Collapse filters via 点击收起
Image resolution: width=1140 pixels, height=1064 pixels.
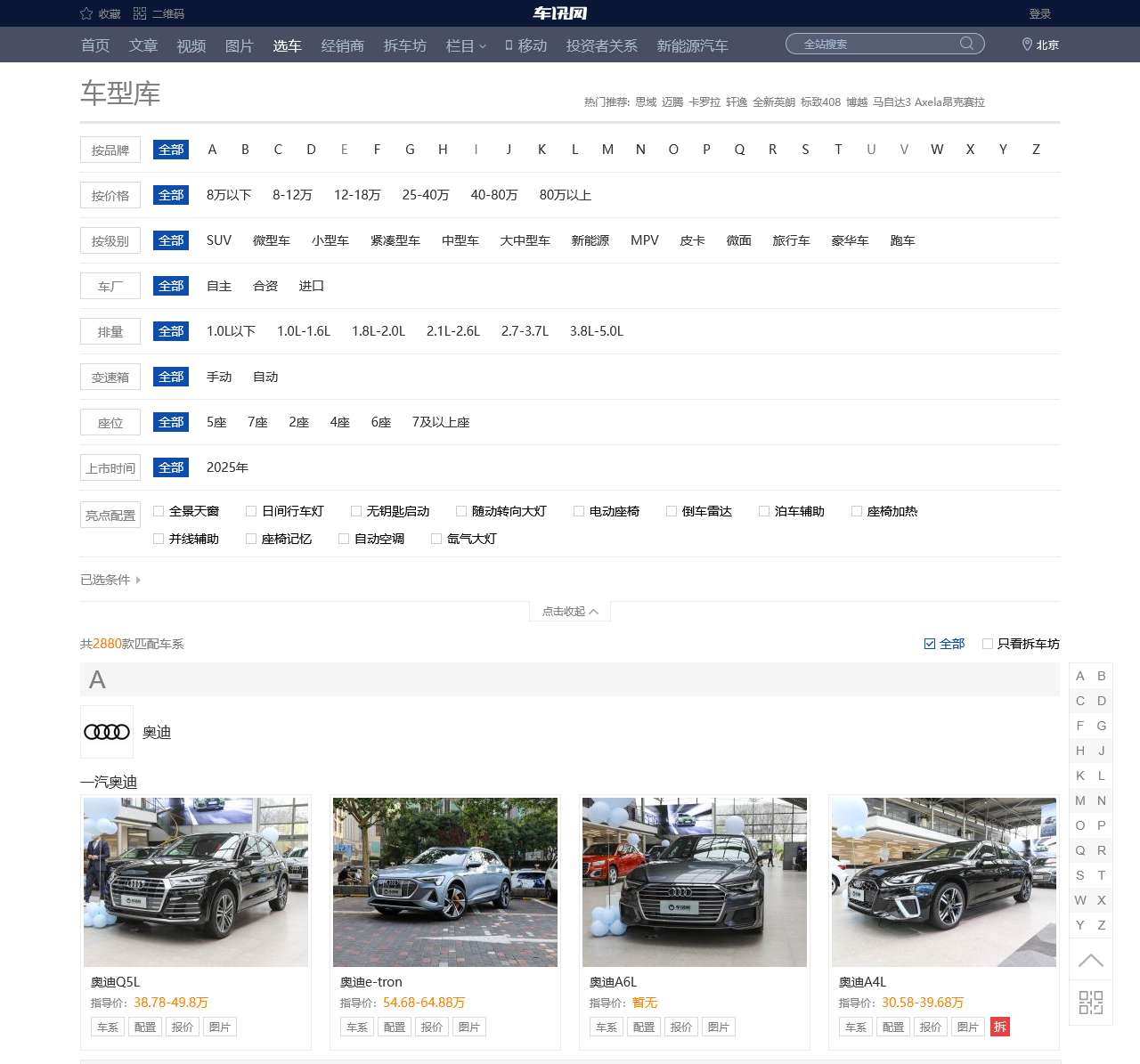(569, 612)
